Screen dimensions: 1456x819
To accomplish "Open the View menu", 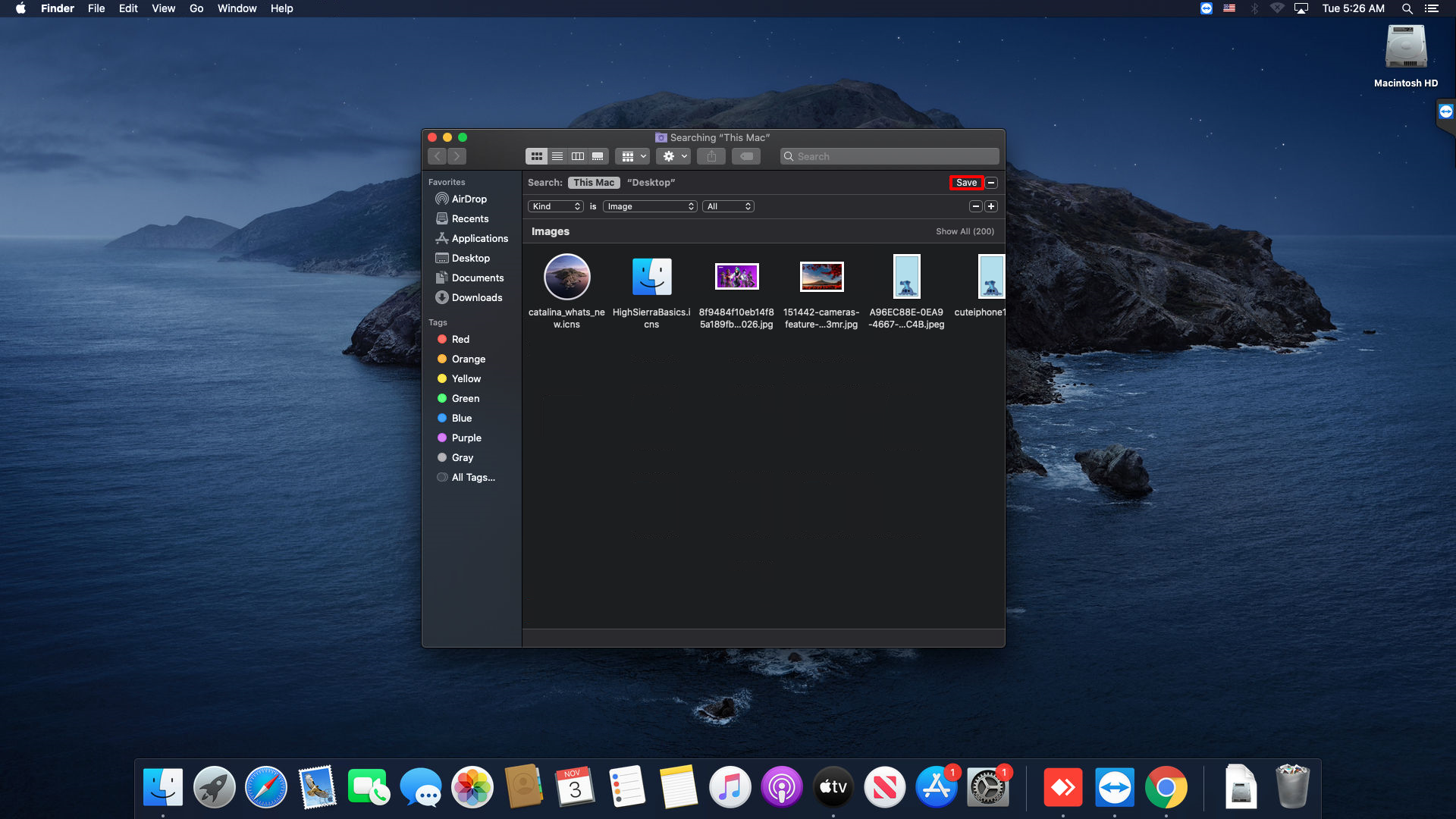I will (163, 8).
